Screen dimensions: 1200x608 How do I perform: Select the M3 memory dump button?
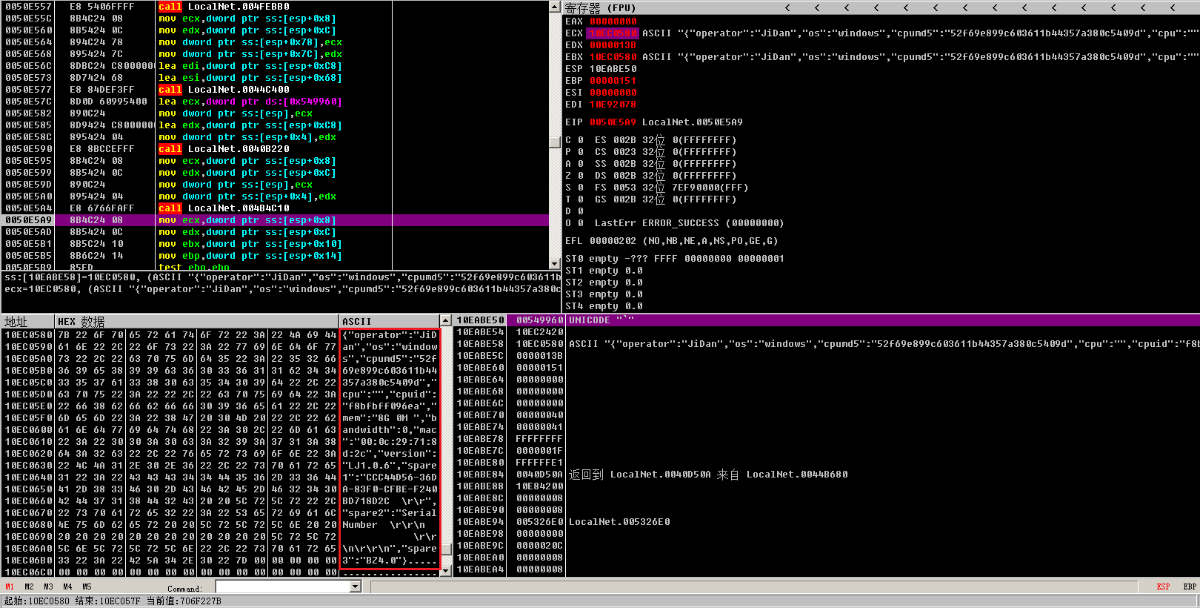49,587
